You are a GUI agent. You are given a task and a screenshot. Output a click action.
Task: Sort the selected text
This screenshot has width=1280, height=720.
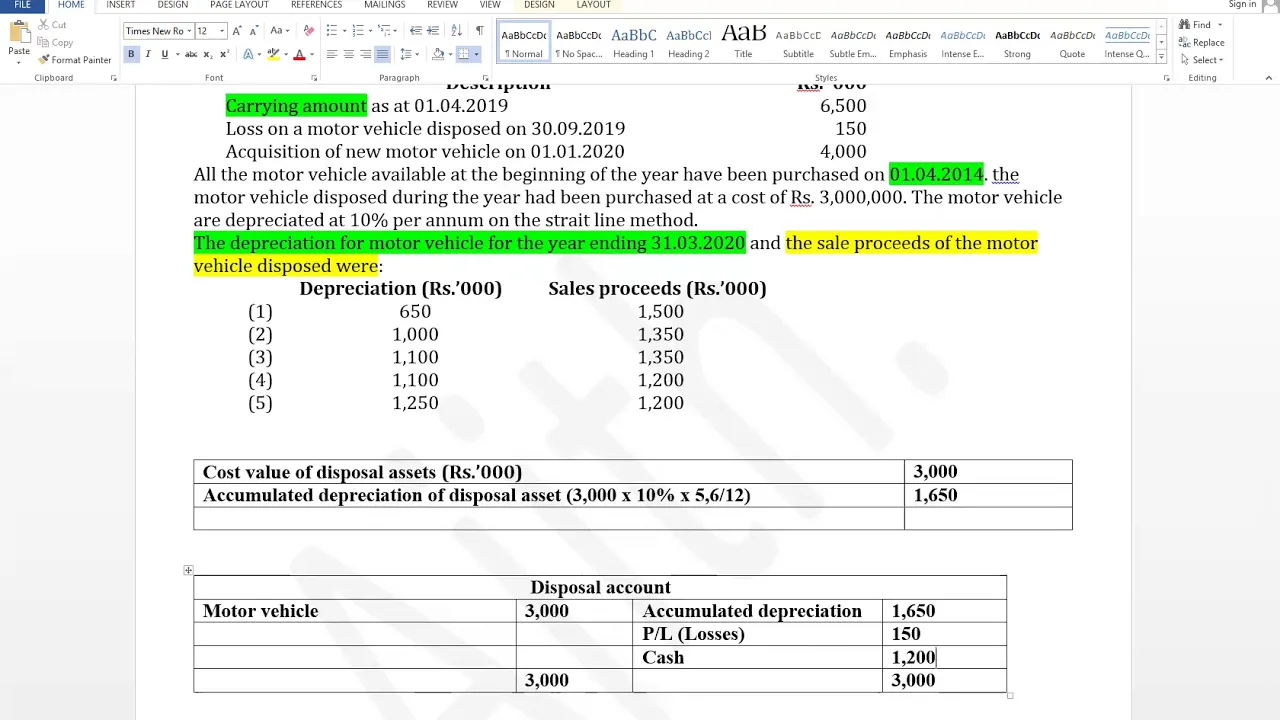[x=457, y=31]
